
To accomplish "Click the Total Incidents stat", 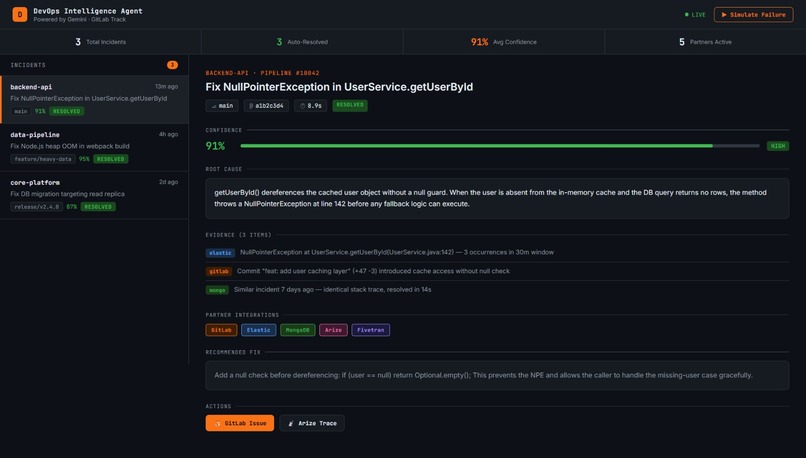I will coord(101,42).
